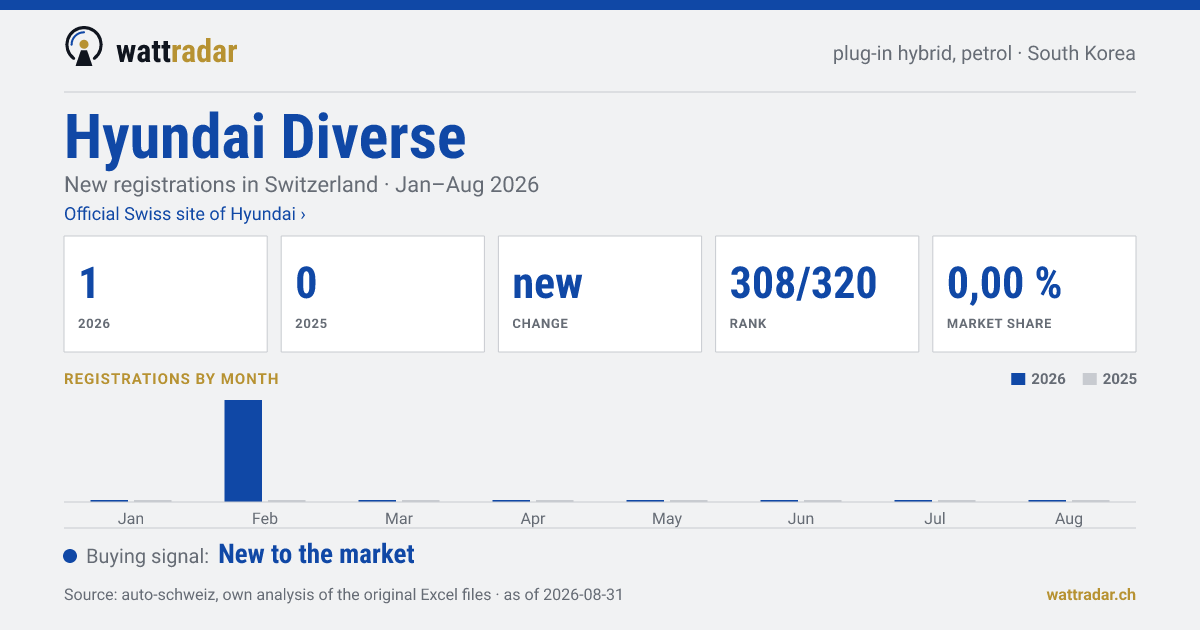Viewport: 1200px width, 630px height.
Task: Click the 2025 registrations card showing 0
Action: point(383,294)
